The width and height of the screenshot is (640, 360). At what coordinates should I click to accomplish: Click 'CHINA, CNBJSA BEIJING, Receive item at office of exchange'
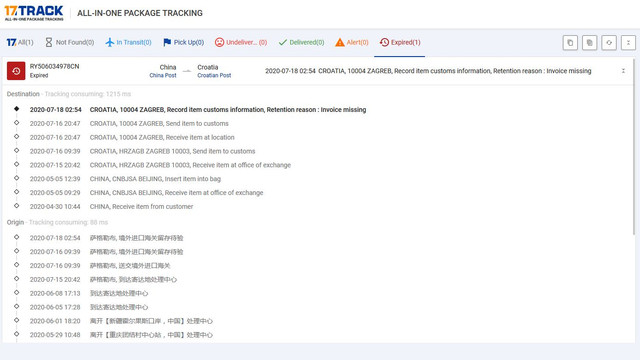[x=176, y=193]
